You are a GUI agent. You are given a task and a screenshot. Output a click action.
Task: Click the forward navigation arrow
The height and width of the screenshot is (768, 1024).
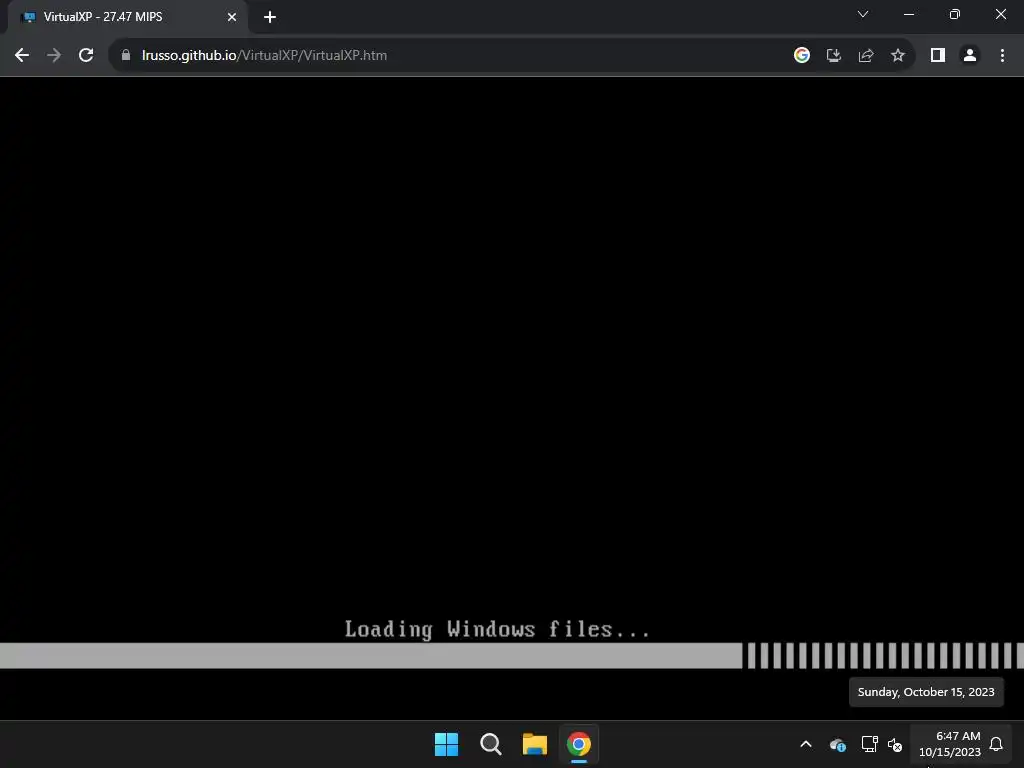(54, 56)
